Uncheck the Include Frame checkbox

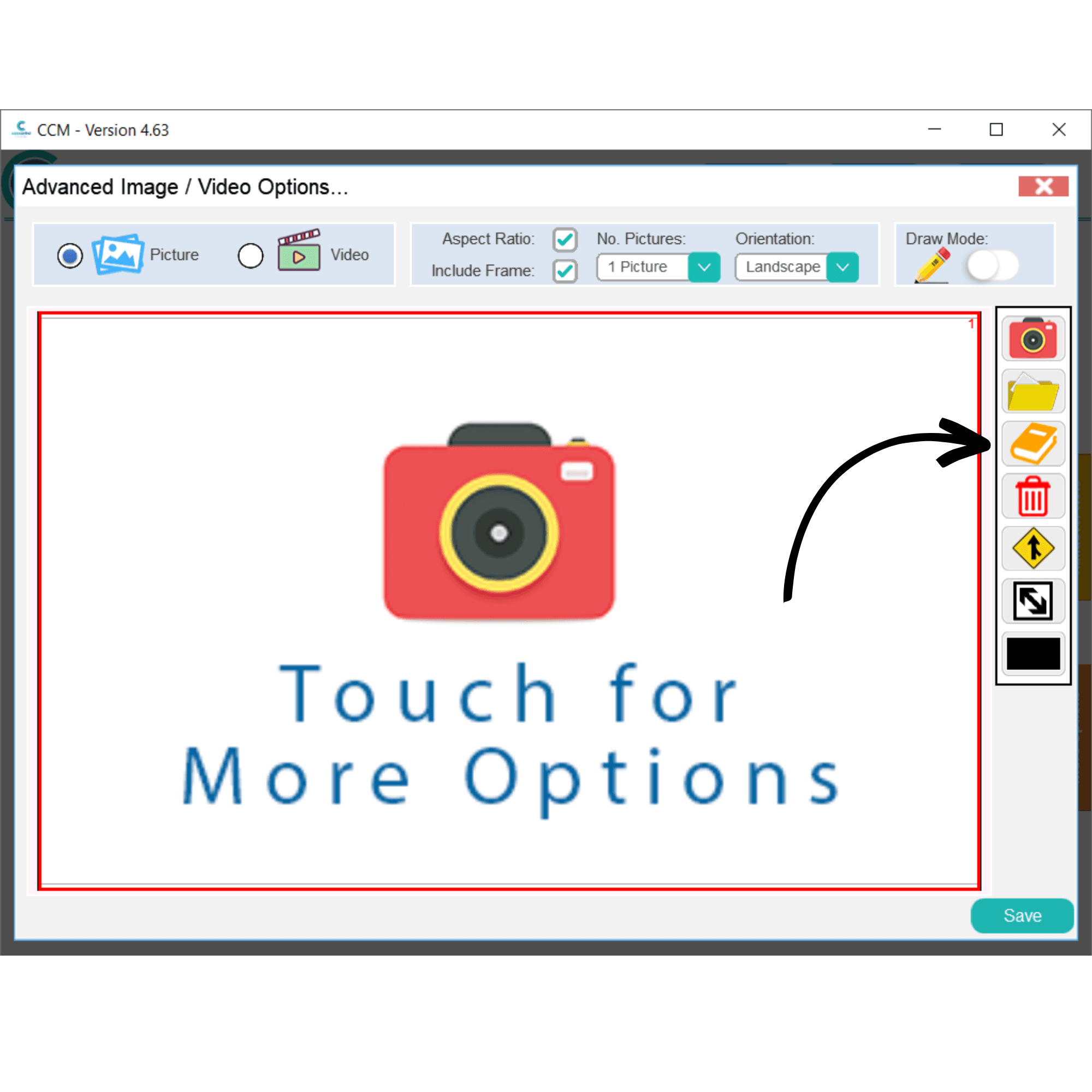tap(565, 271)
